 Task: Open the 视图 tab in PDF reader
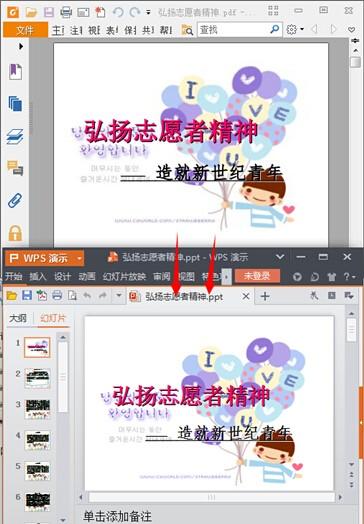[94, 30]
